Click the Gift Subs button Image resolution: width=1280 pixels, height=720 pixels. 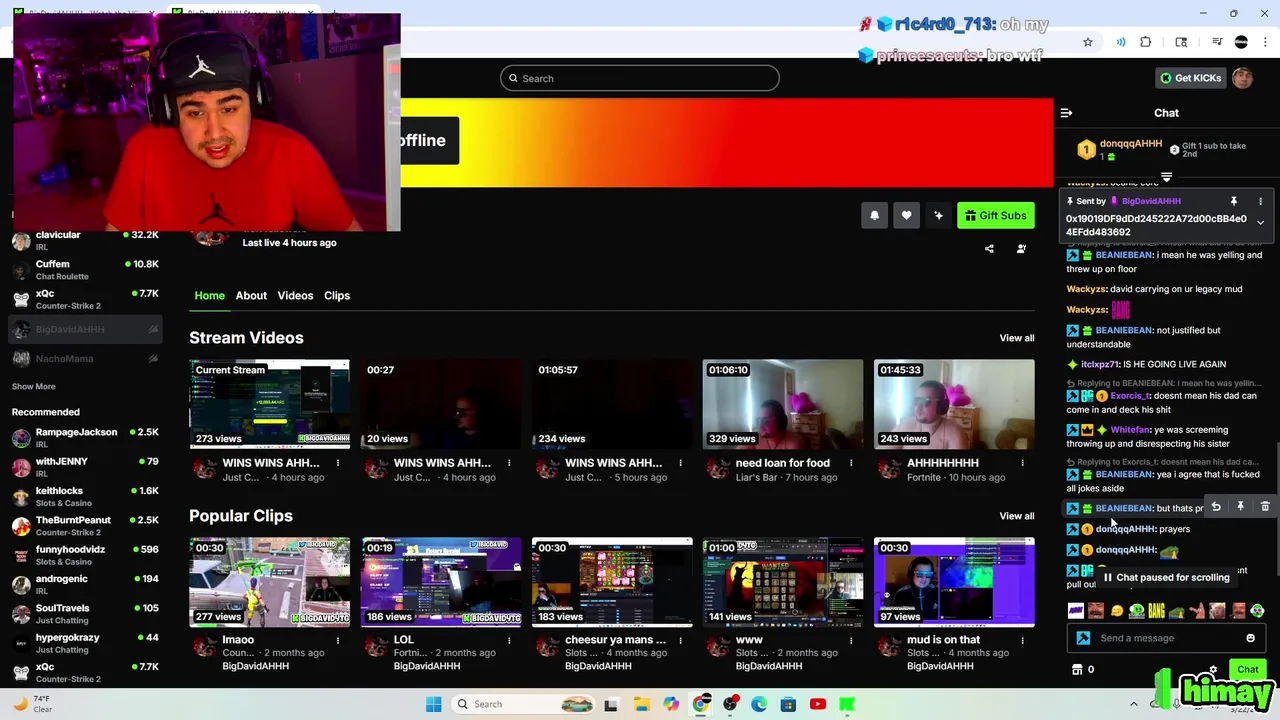coord(995,215)
